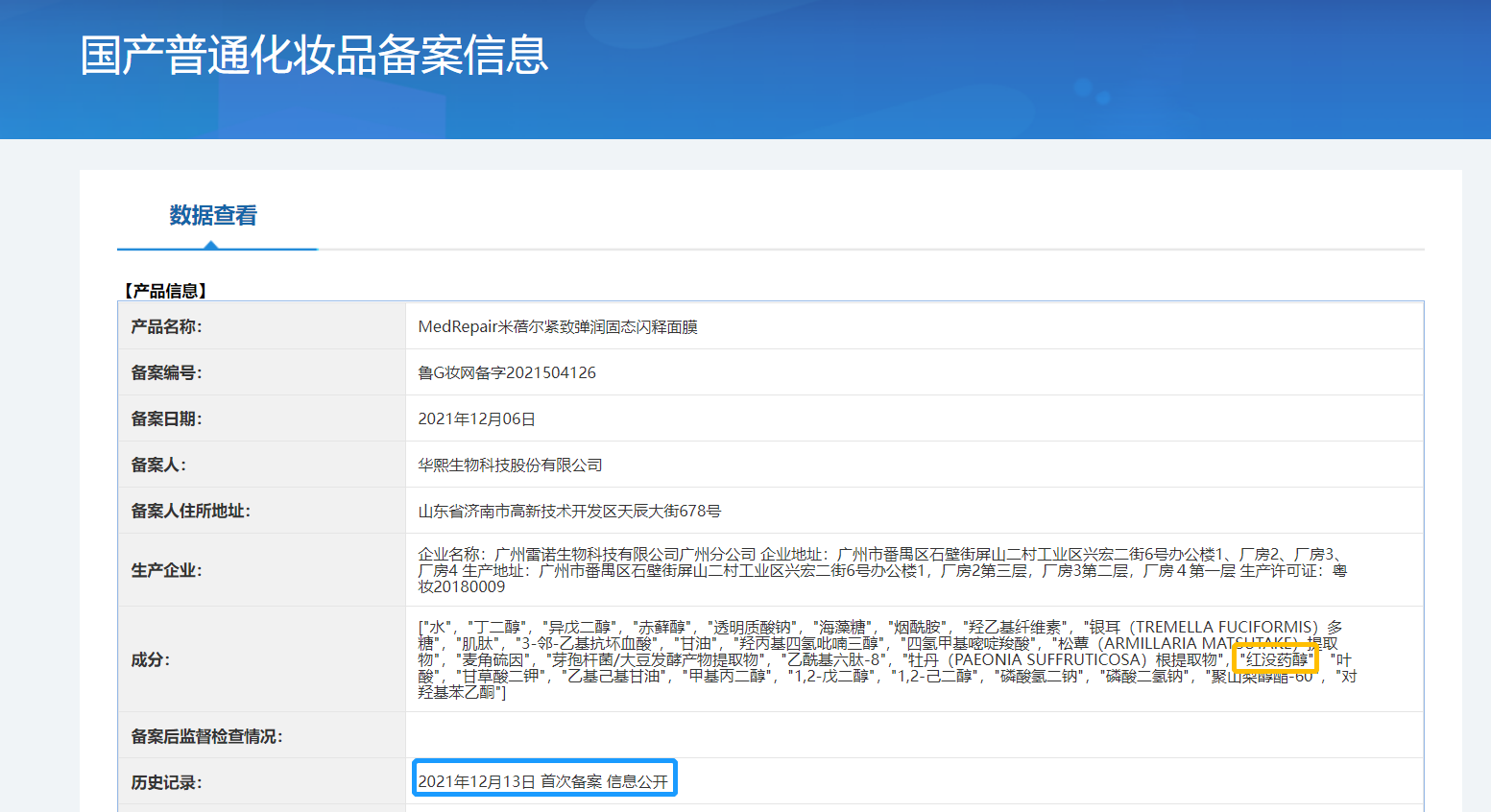Select filing date 2021年12月06日
Viewport: 1491px width, 812px height.
476,419
